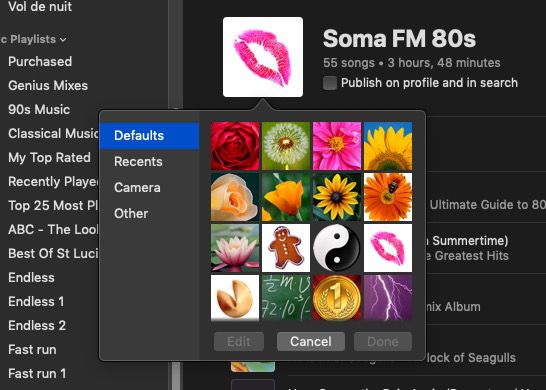The width and height of the screenshot is (546, 390).
Task: Select the purple lightning image
Action: 388,298
